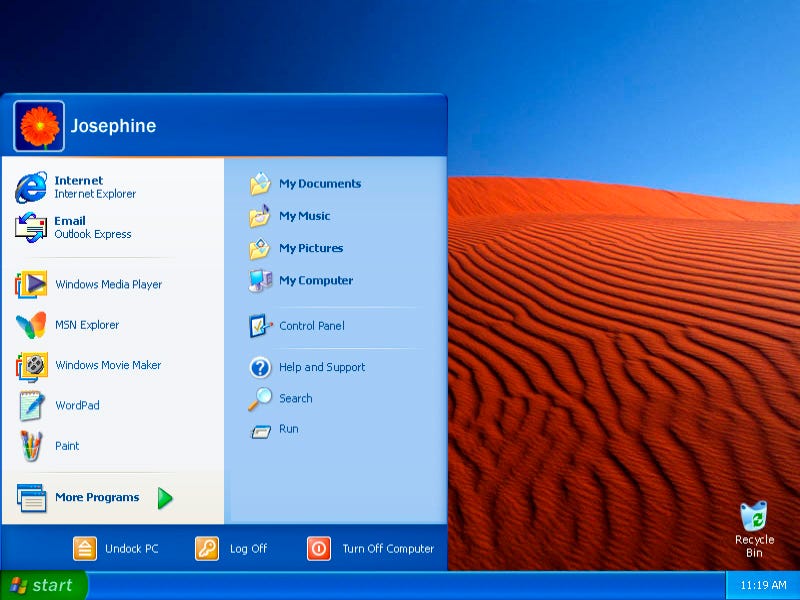The height and width of the screenshot is (600, 800).
Task: Select the Email menu label
Action: [x=70, y=221]
